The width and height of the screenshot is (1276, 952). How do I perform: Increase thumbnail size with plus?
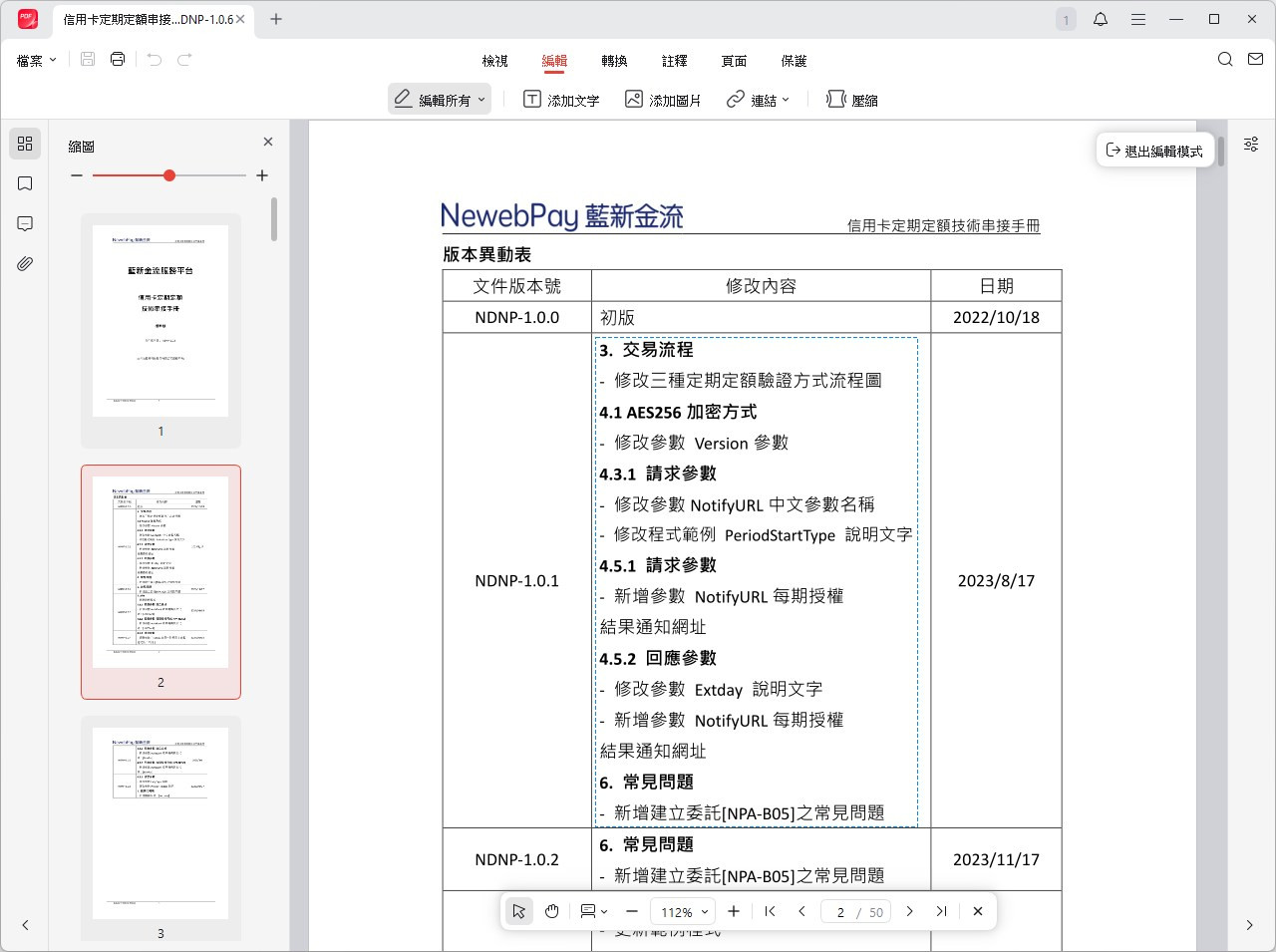pyautogui.click(x=262, y=175)
